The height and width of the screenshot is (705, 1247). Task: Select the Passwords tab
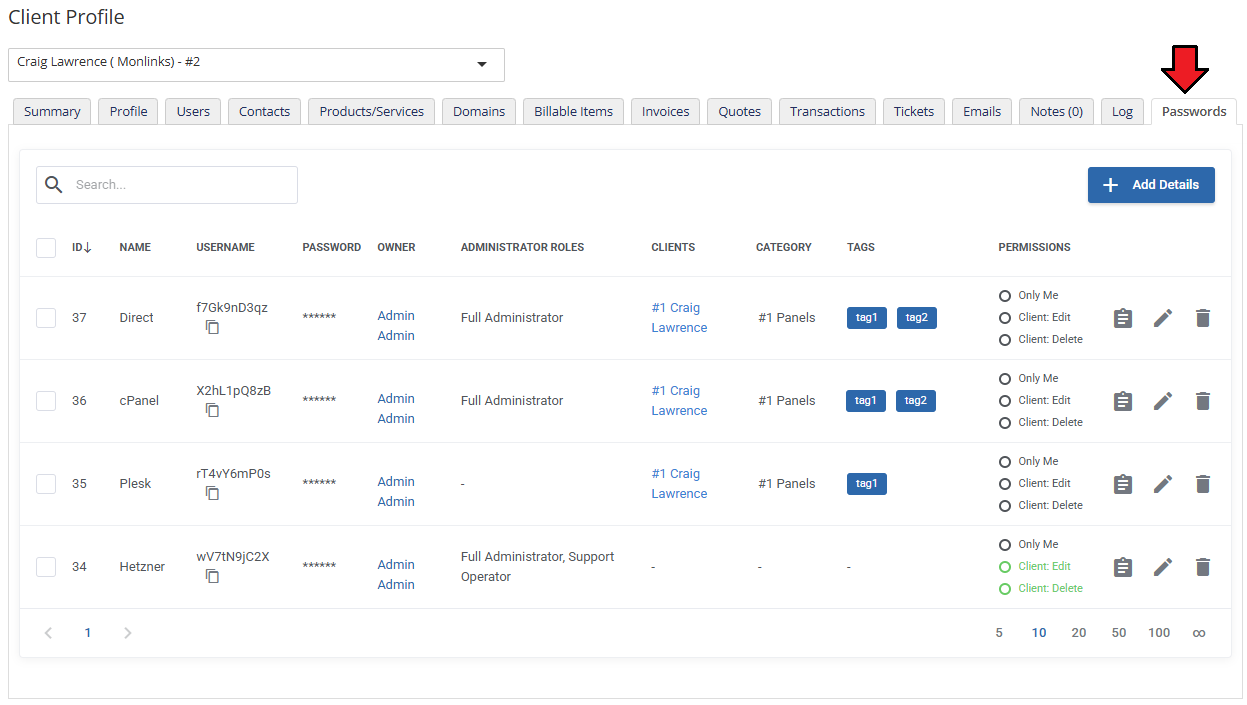click(x=1194, y=112)
